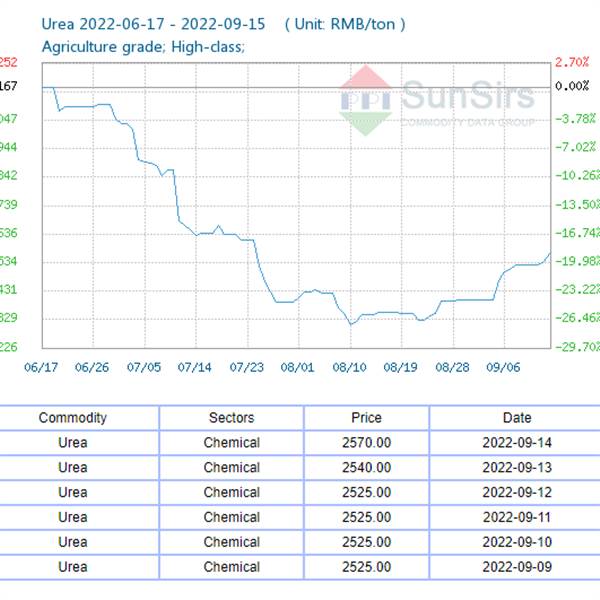Click the -10.26% percentage axis label

[577, 175]
